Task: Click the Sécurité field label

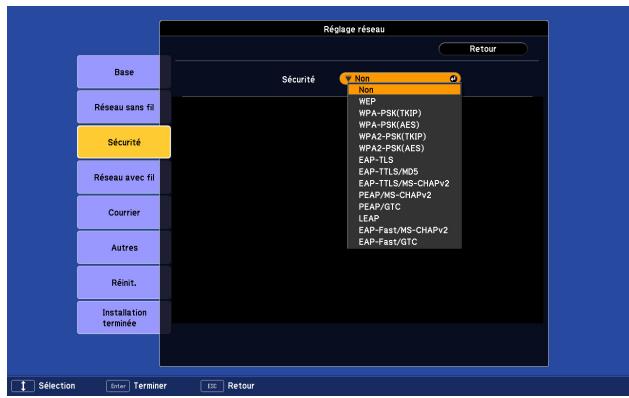Action: pos(298,79)
